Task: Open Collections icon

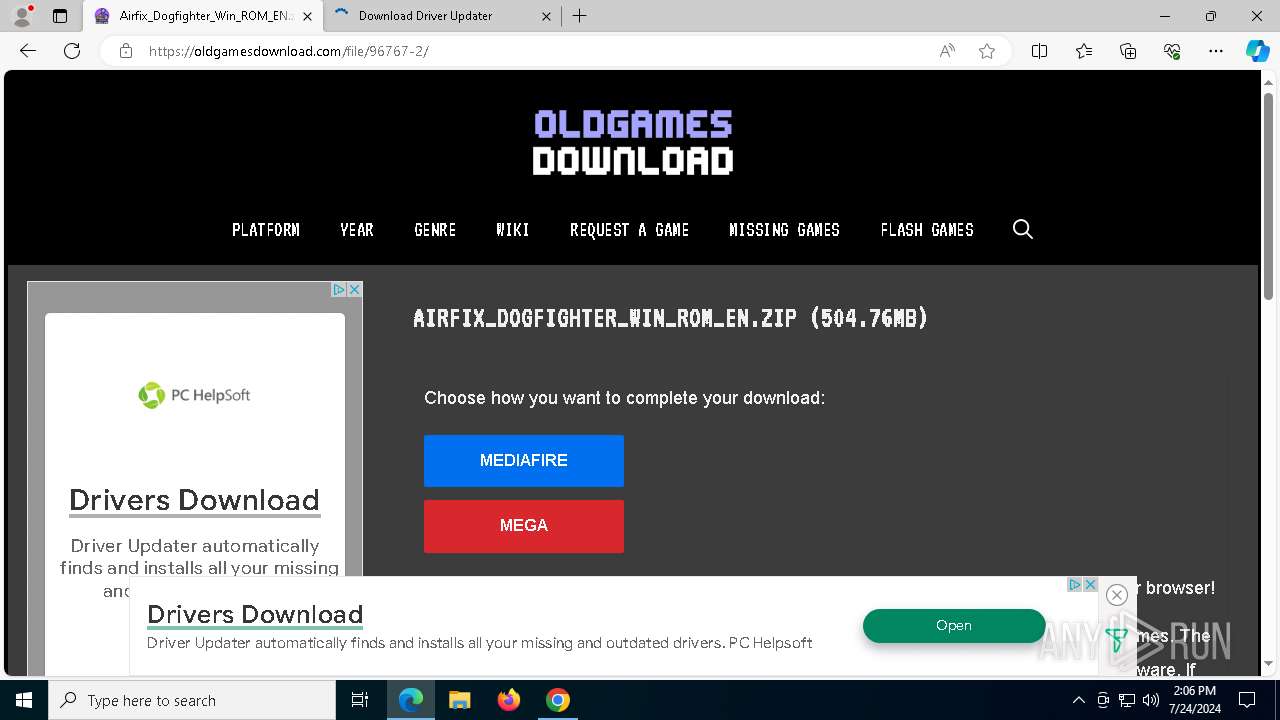Action: (x=1128, y=51)
